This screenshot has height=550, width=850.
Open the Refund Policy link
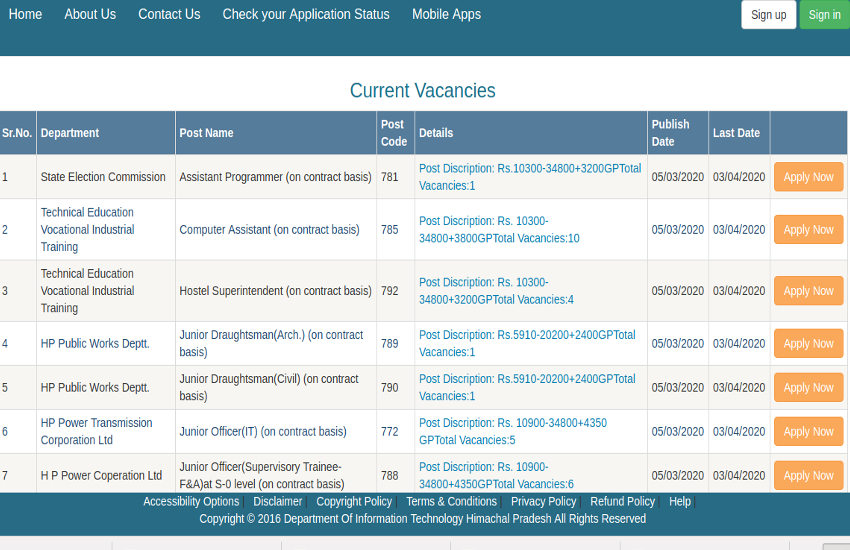pos(622,502)
